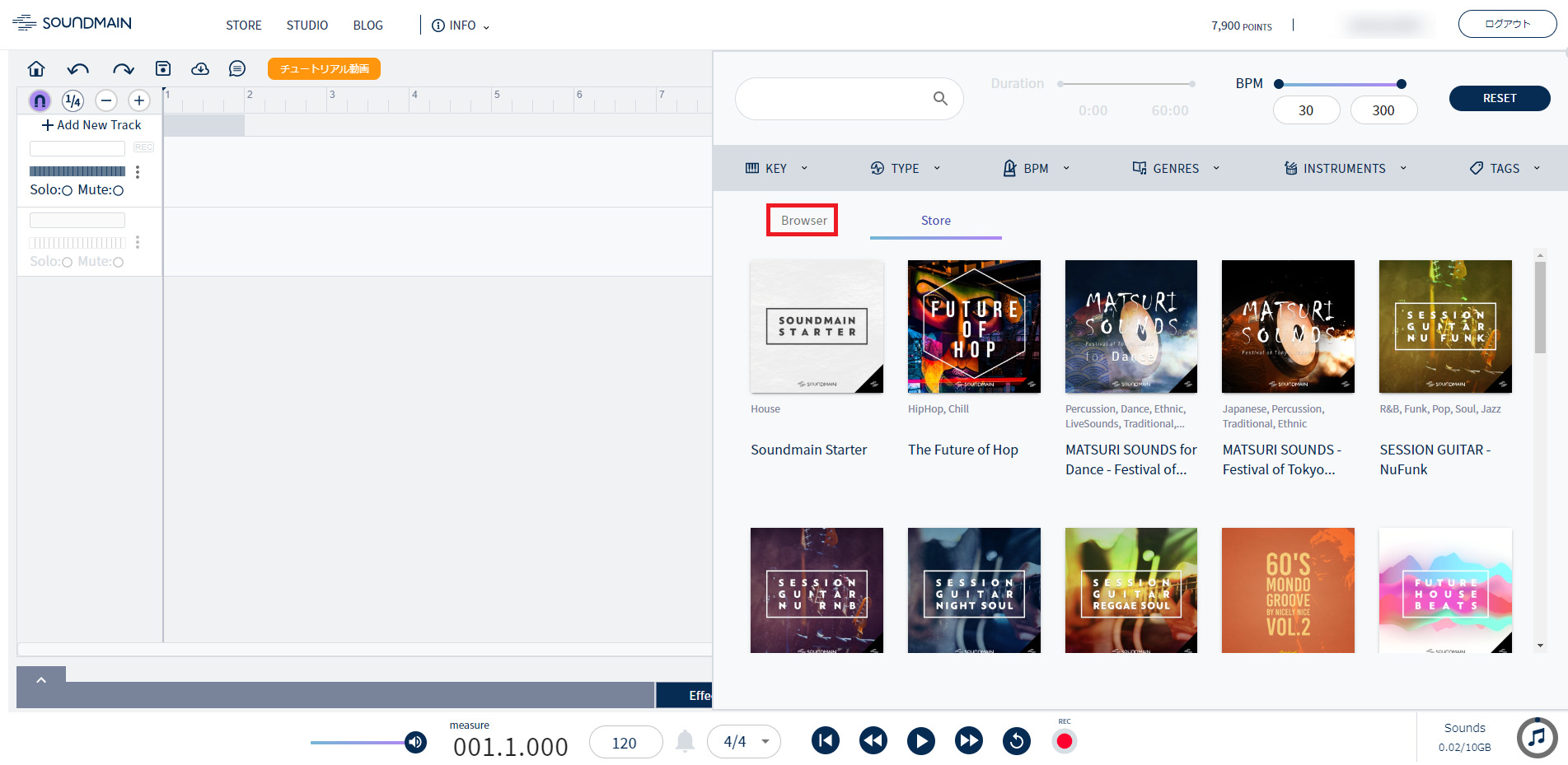Screen dimensions: 1568x765
Task: Open the STORE menu item
Action: coord(244,26)
